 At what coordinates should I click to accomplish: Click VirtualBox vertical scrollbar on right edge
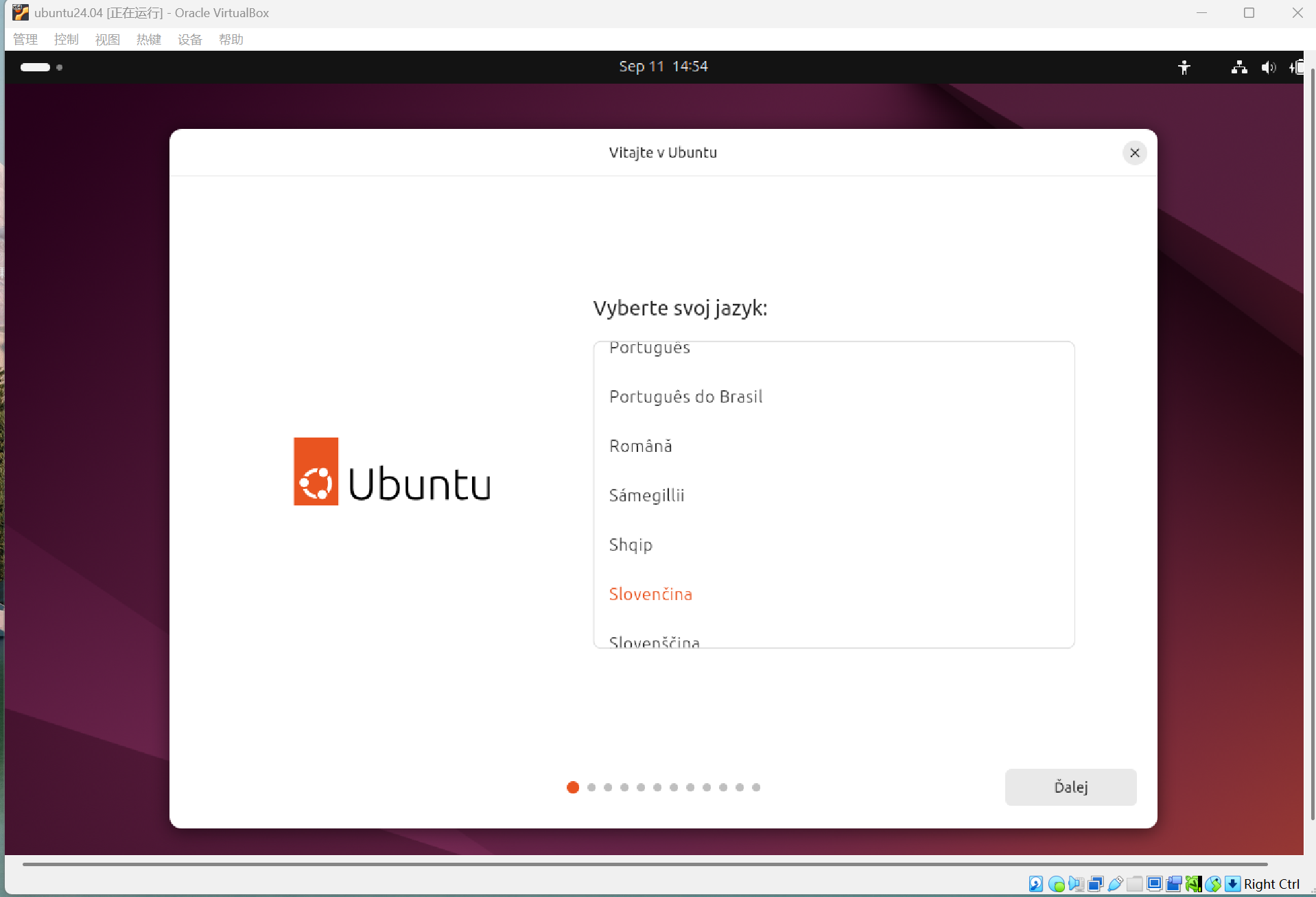coord(1312,444)
